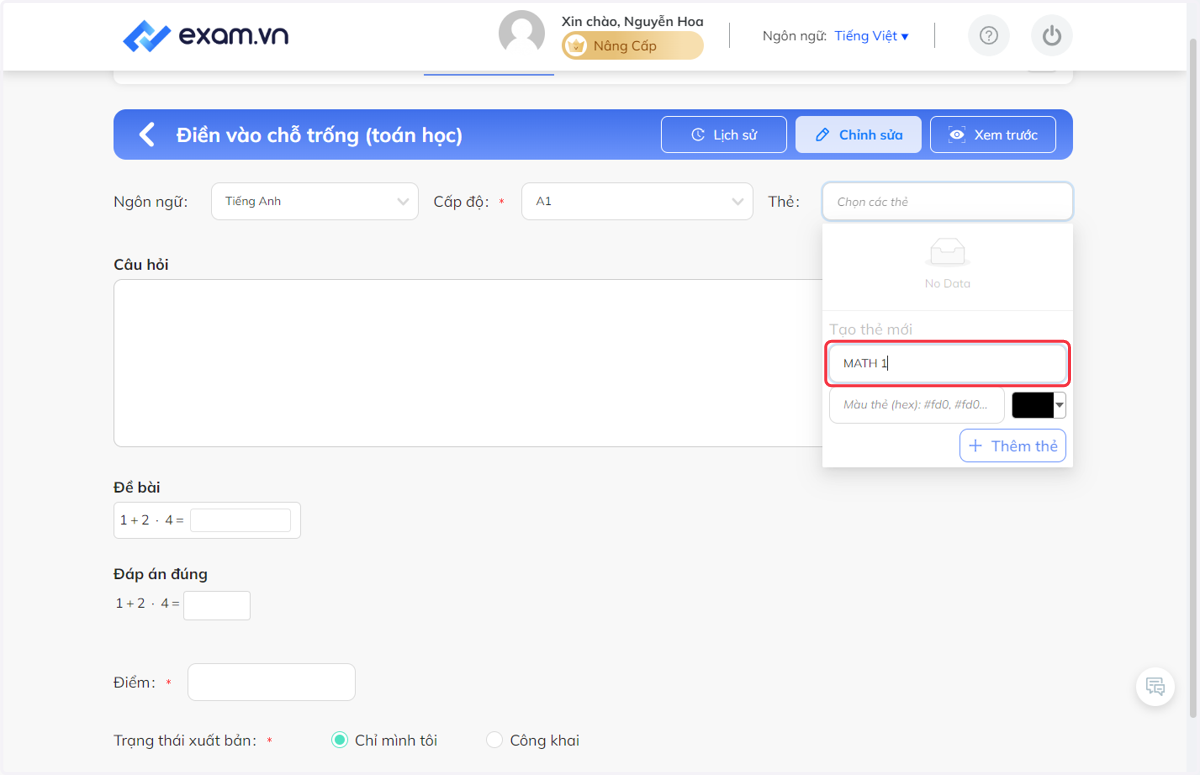The image size is (1200, 775).
Task: Open the user avatar profile picture
Action: point(522,35)
